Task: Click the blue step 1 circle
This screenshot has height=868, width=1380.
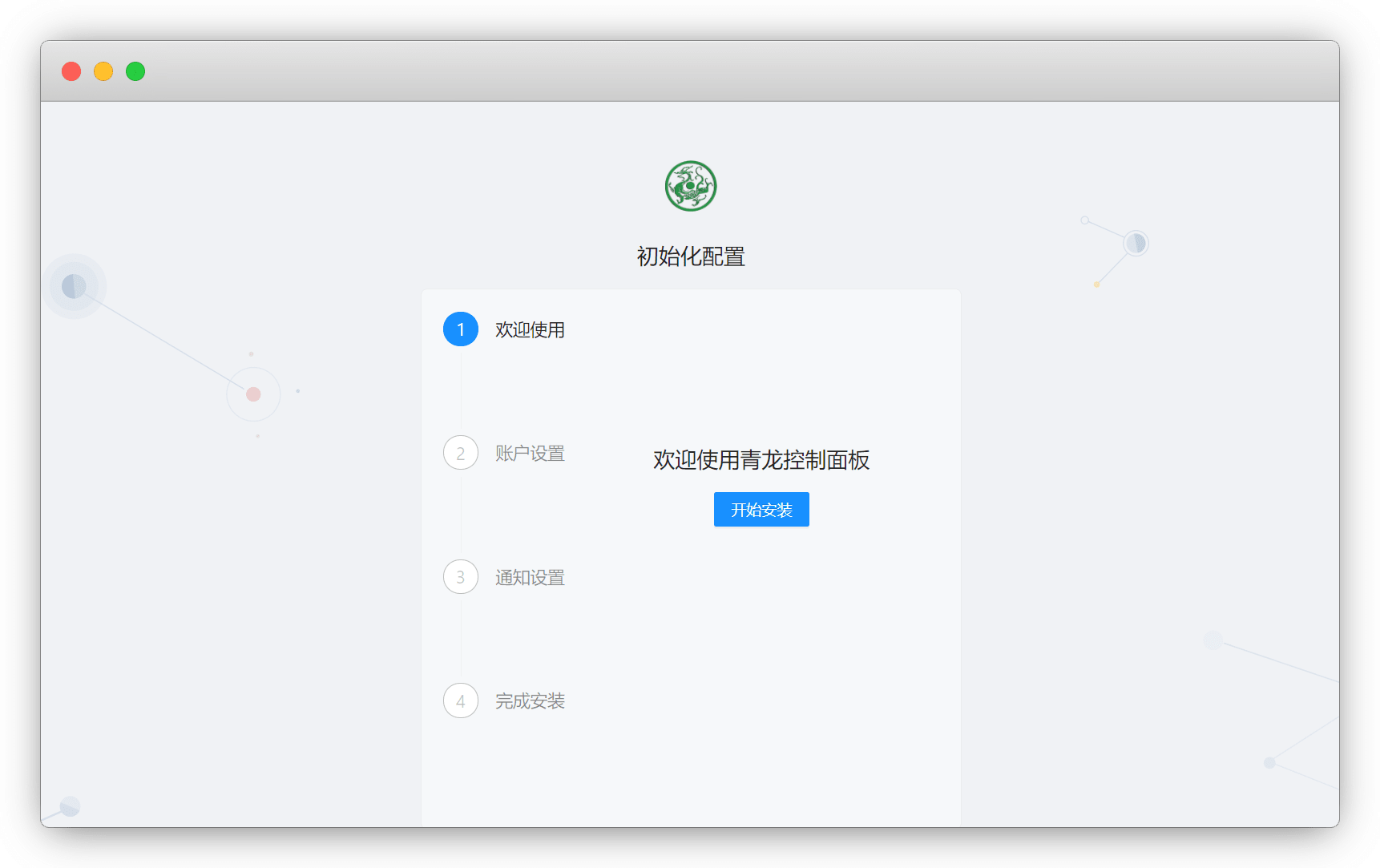Action: pyautogui.click(x=461, y=329)
